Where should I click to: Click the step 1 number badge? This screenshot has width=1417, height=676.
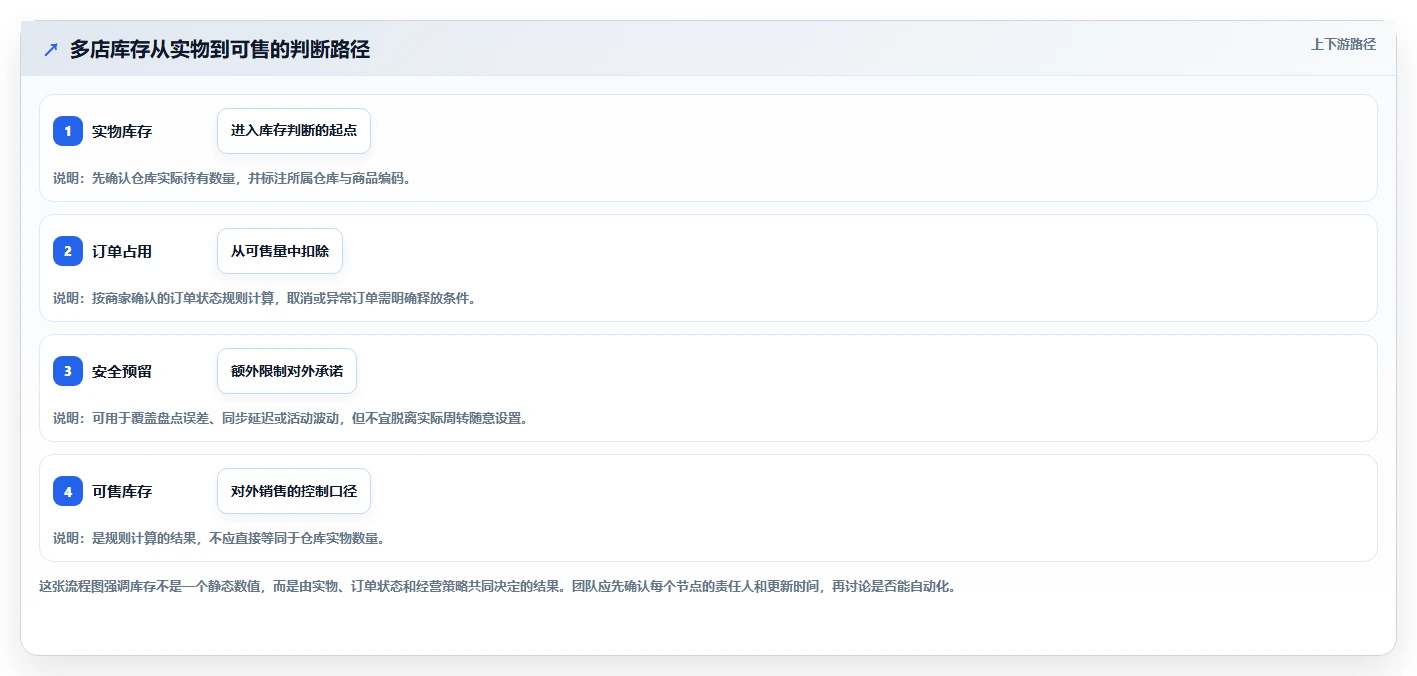click(68, 131)
